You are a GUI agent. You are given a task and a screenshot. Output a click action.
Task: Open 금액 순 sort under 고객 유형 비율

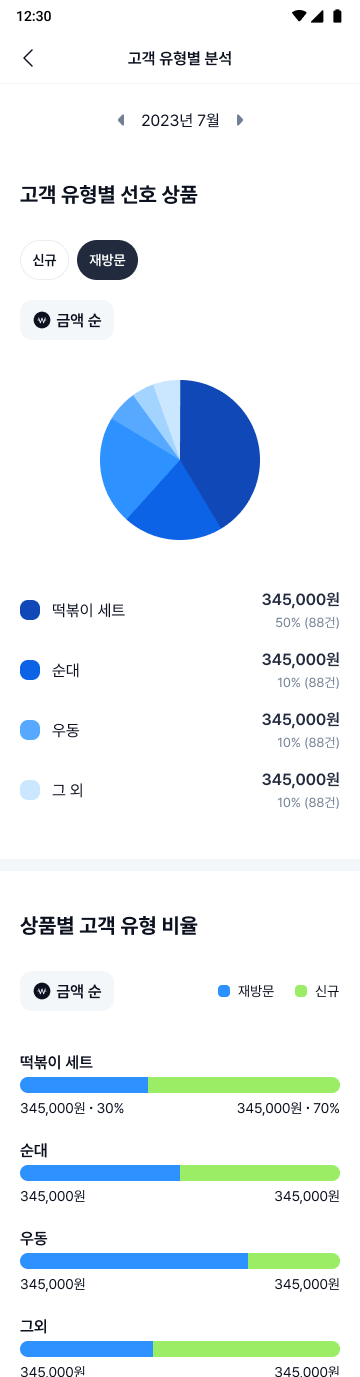tap(67, 991)
